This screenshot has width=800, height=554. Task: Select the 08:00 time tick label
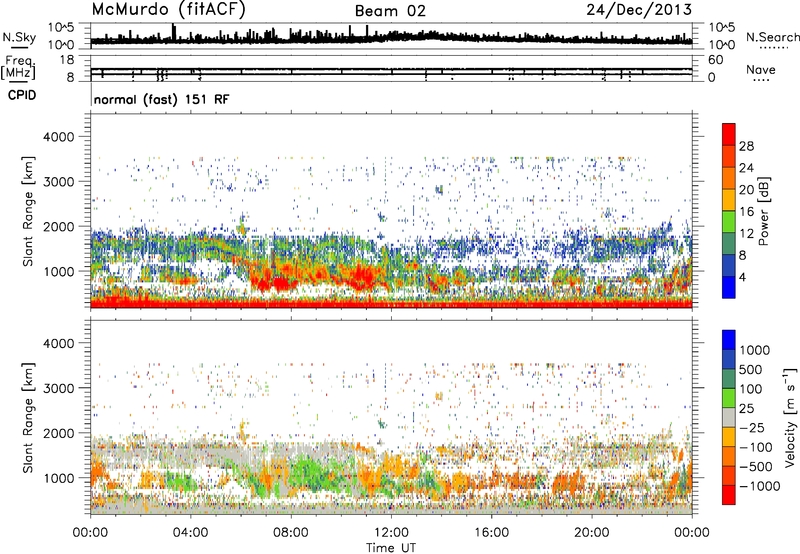click(291, 533)
